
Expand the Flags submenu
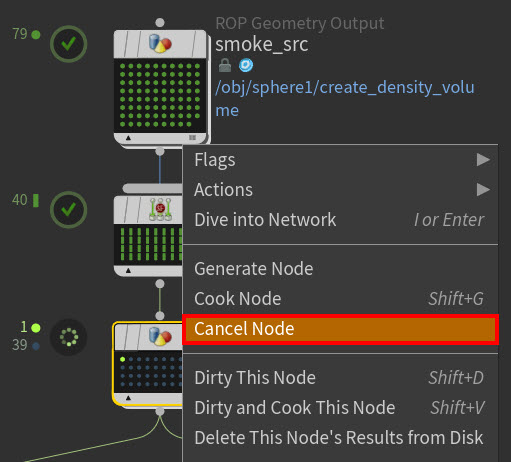point(340,160)
